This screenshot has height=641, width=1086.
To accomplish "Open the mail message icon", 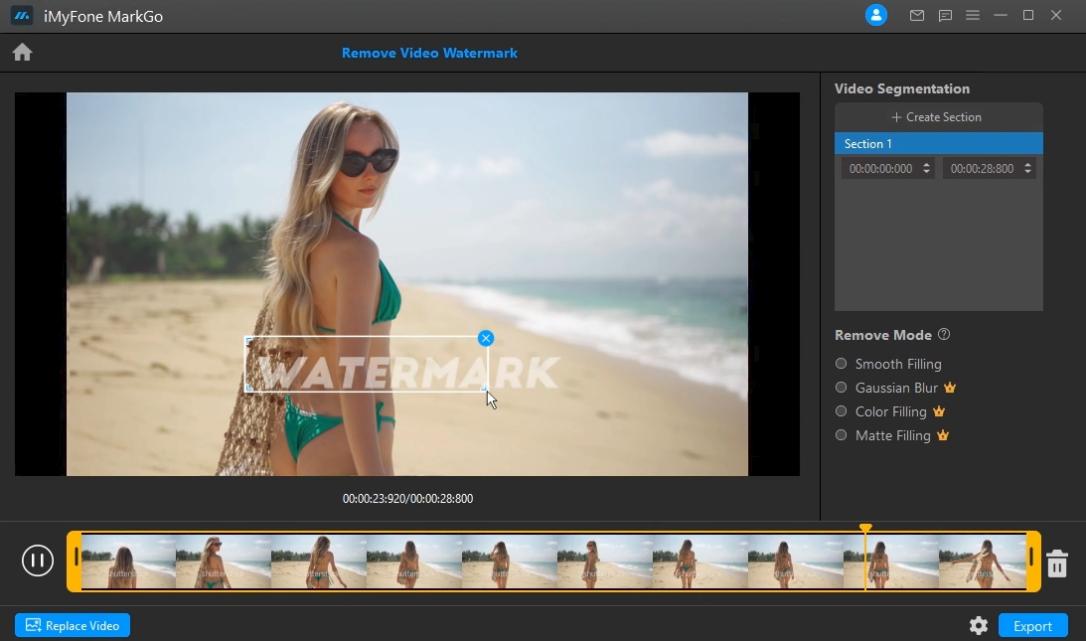I will 916,16.
